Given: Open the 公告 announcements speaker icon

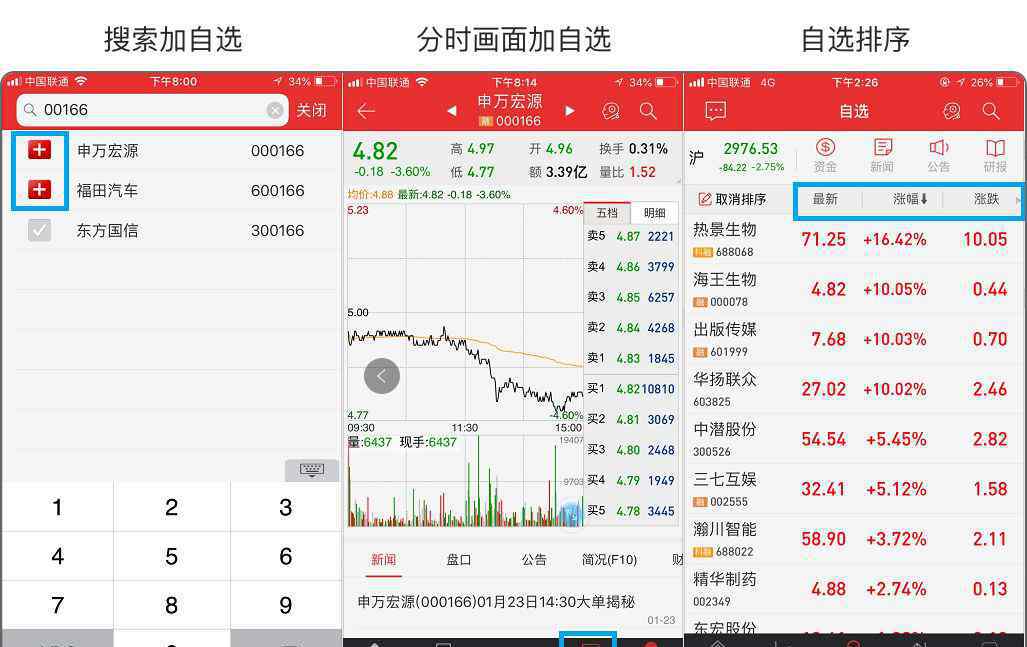Looking at the screenshot, I should pyautogui.click(x=939, y=156).
